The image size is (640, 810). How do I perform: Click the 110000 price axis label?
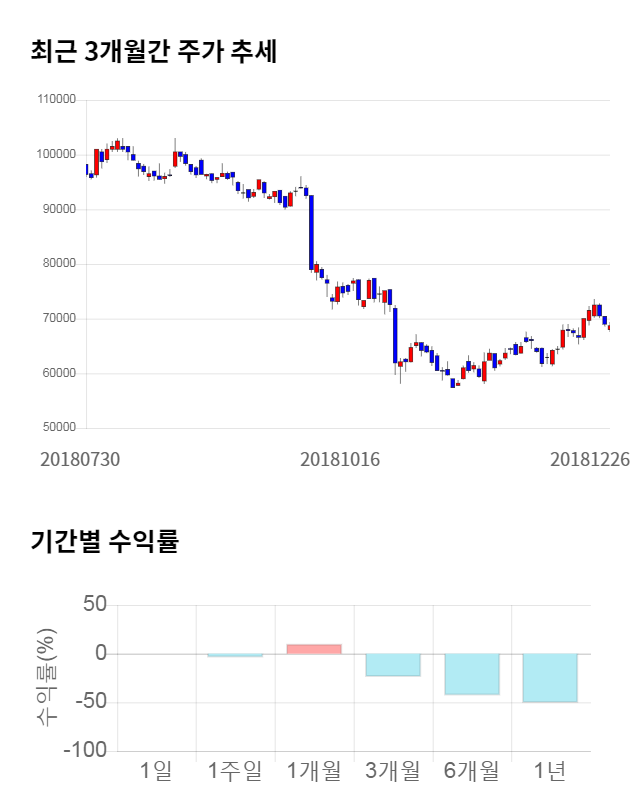point(57,100)
